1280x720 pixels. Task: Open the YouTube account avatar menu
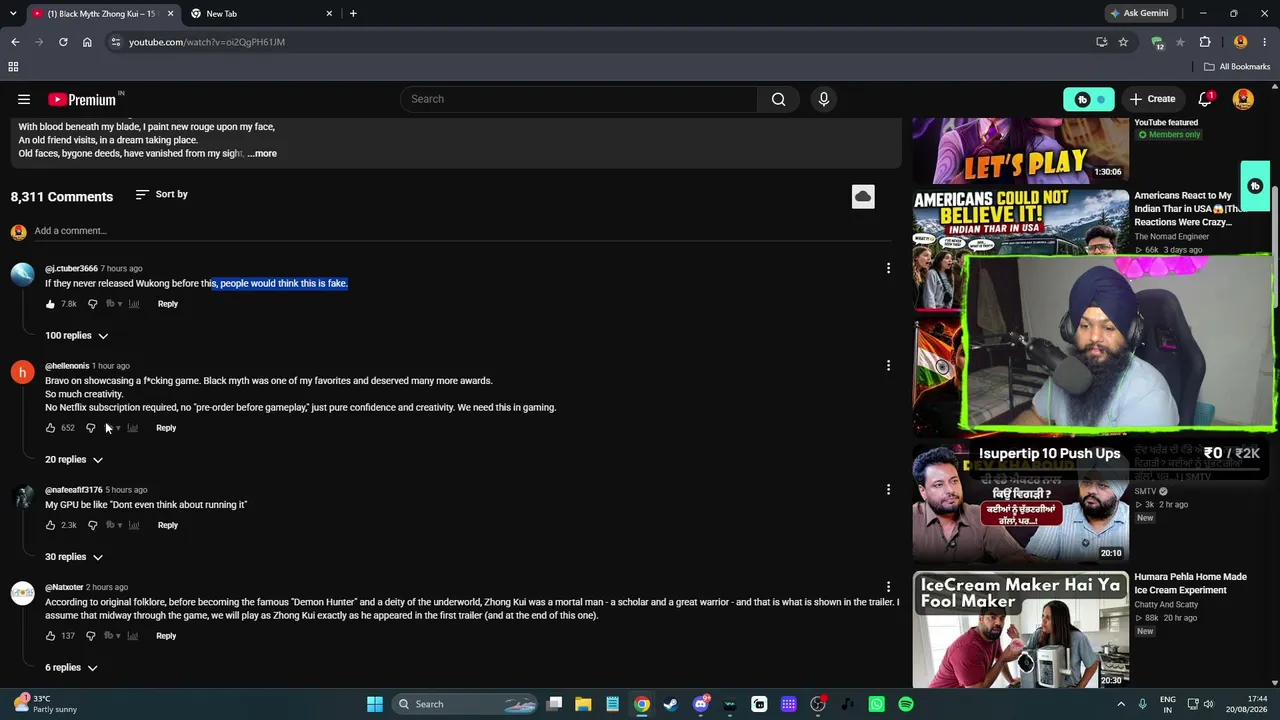click(1243, 99)
